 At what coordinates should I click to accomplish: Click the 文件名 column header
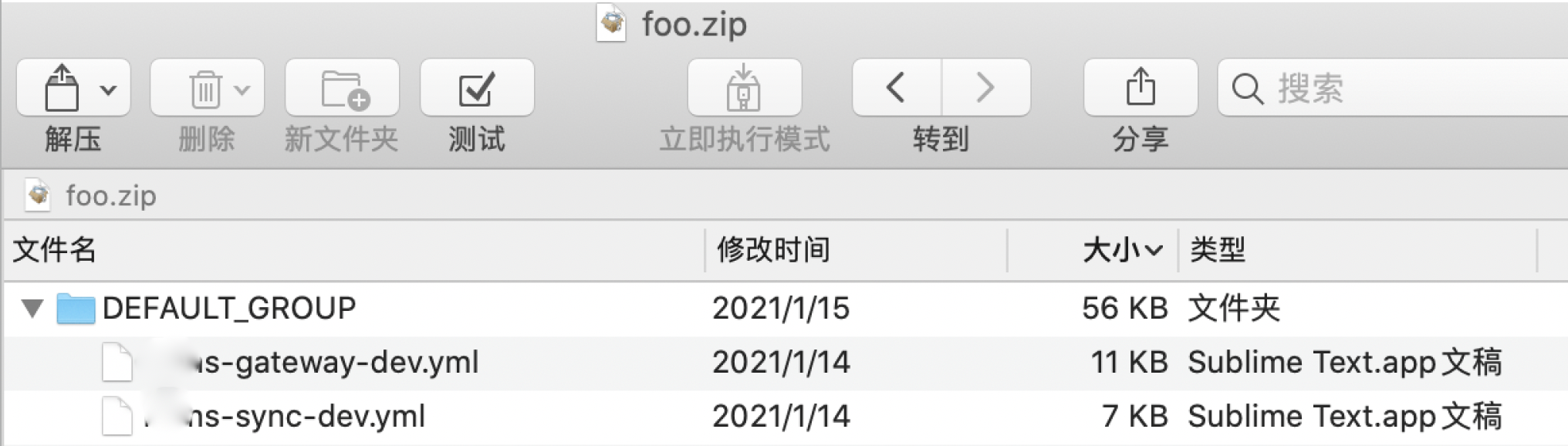tap(52, 251)
